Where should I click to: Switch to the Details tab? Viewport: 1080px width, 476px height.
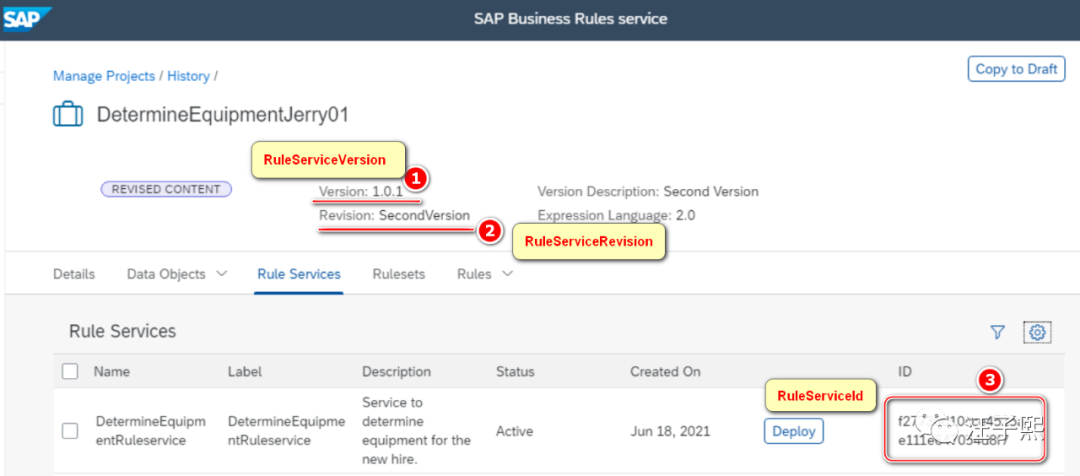[x=74, y=274]
